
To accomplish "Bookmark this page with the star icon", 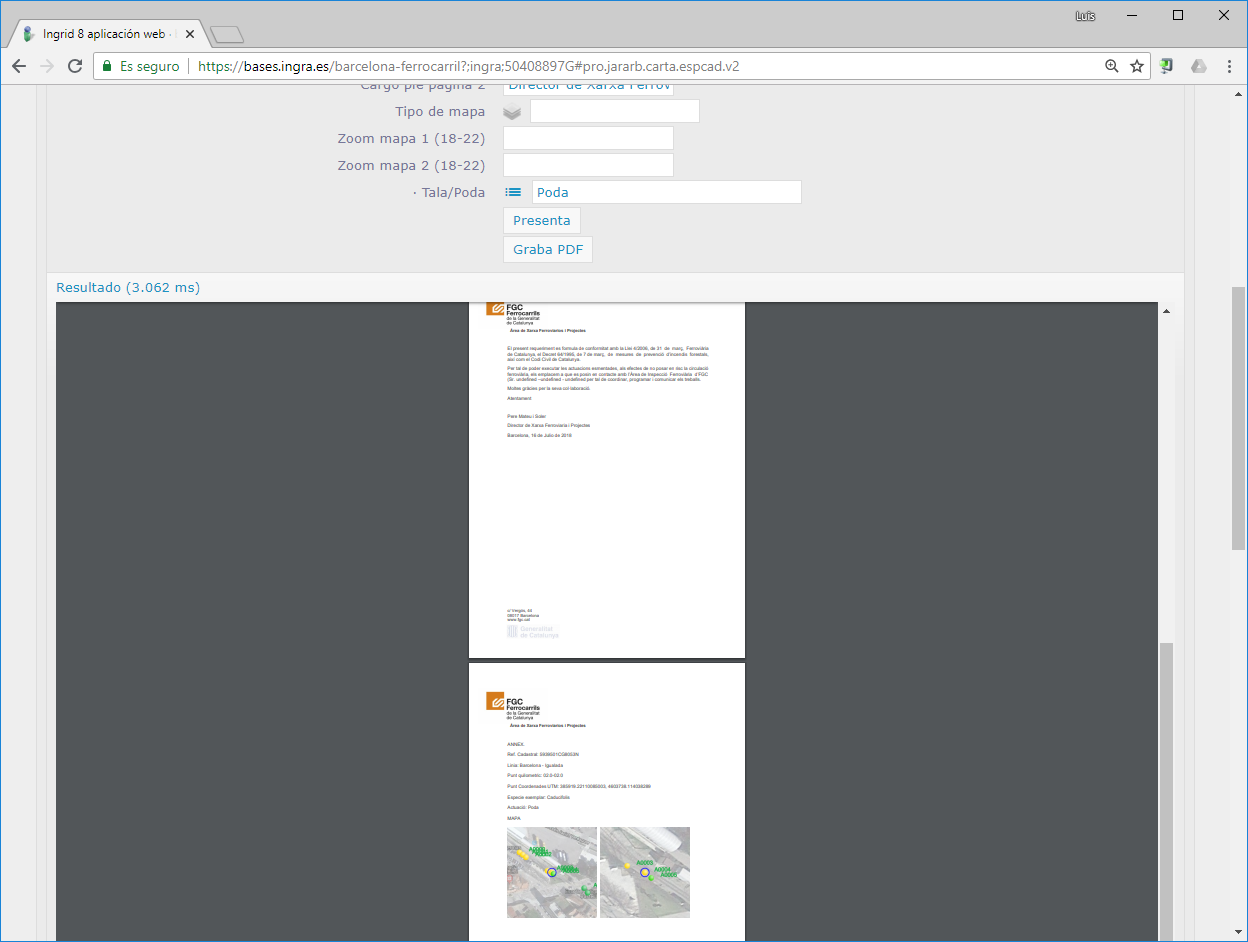I will (x=1137, y=66).
